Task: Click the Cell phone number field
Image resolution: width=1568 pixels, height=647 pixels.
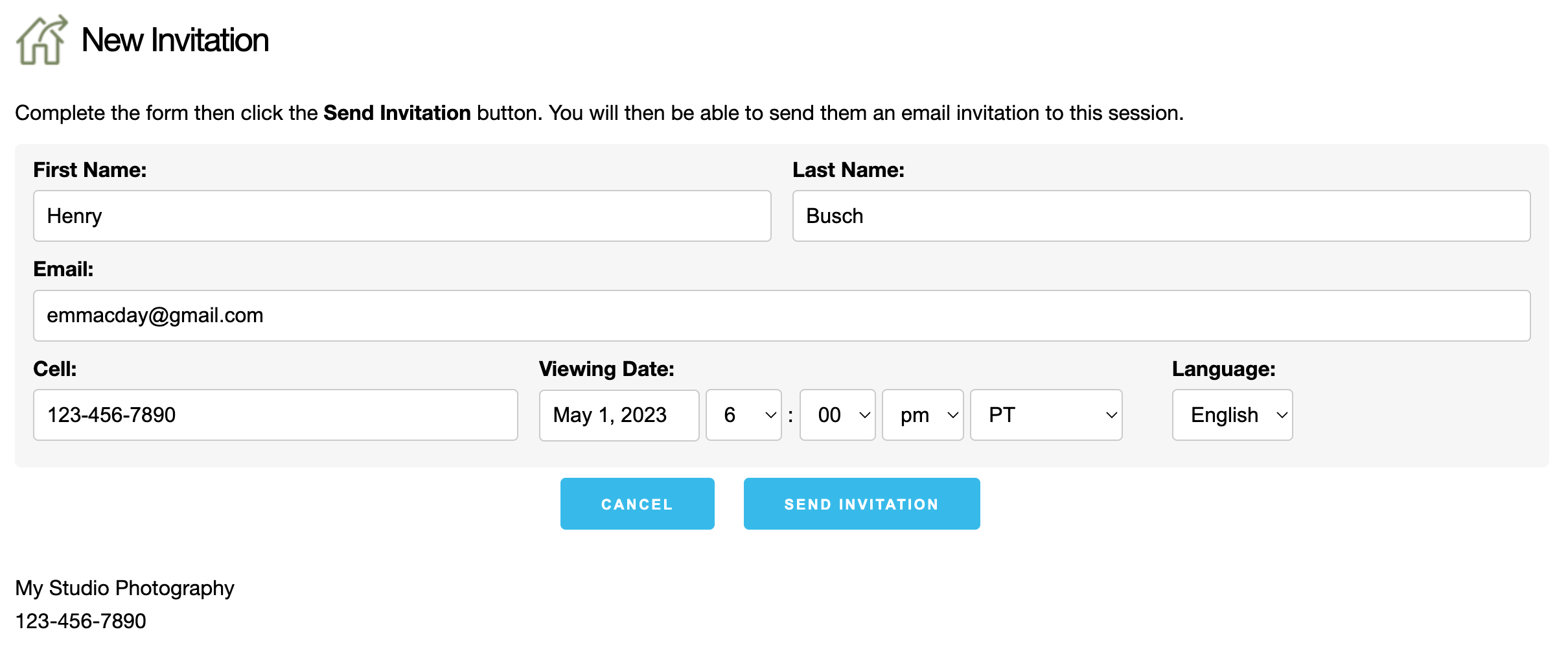Action: click(275, 415)
